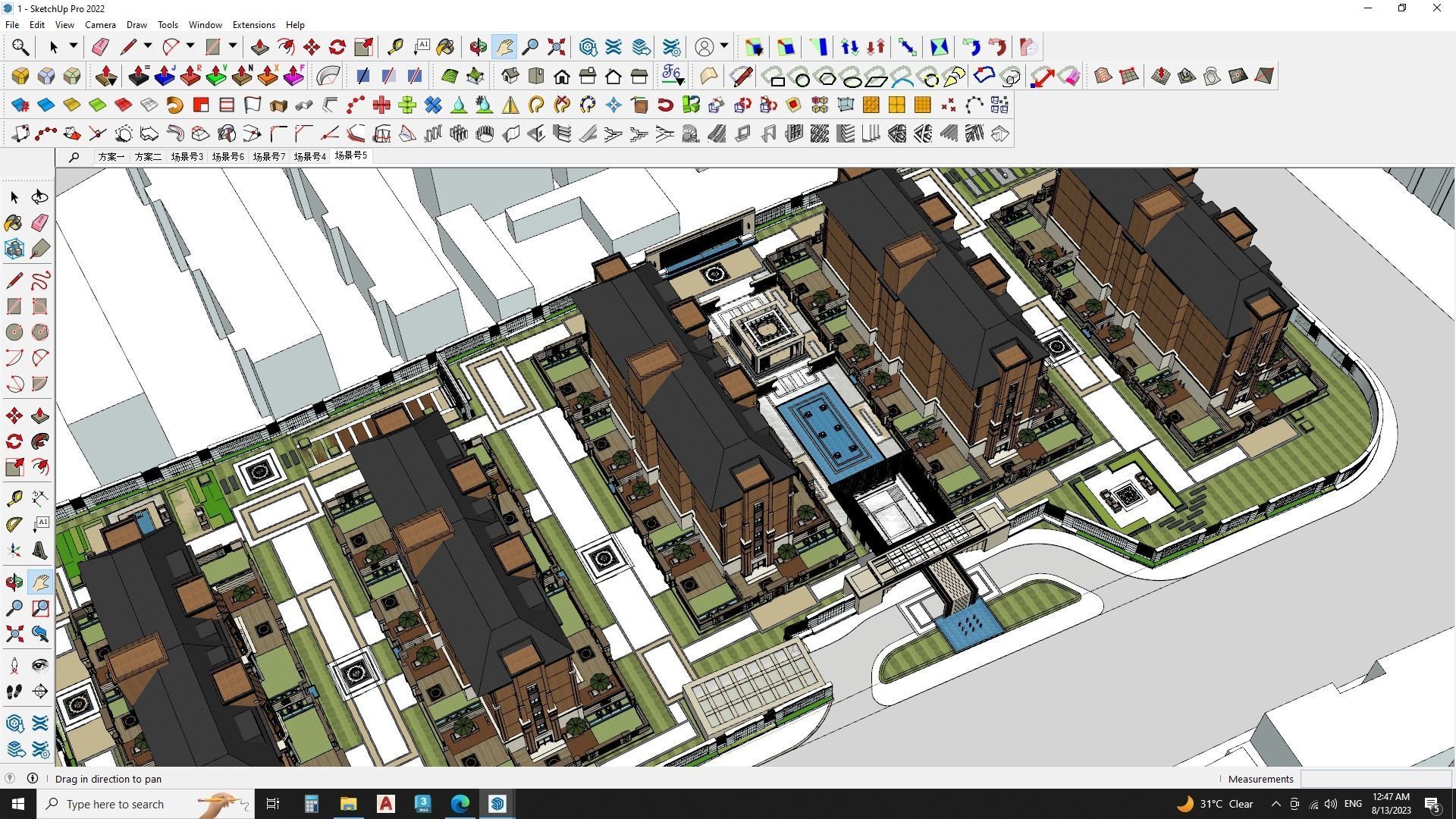Screen dimensions: 1456x819
Task: Switch to scene tab 方案二
Action: pos(148,157)
